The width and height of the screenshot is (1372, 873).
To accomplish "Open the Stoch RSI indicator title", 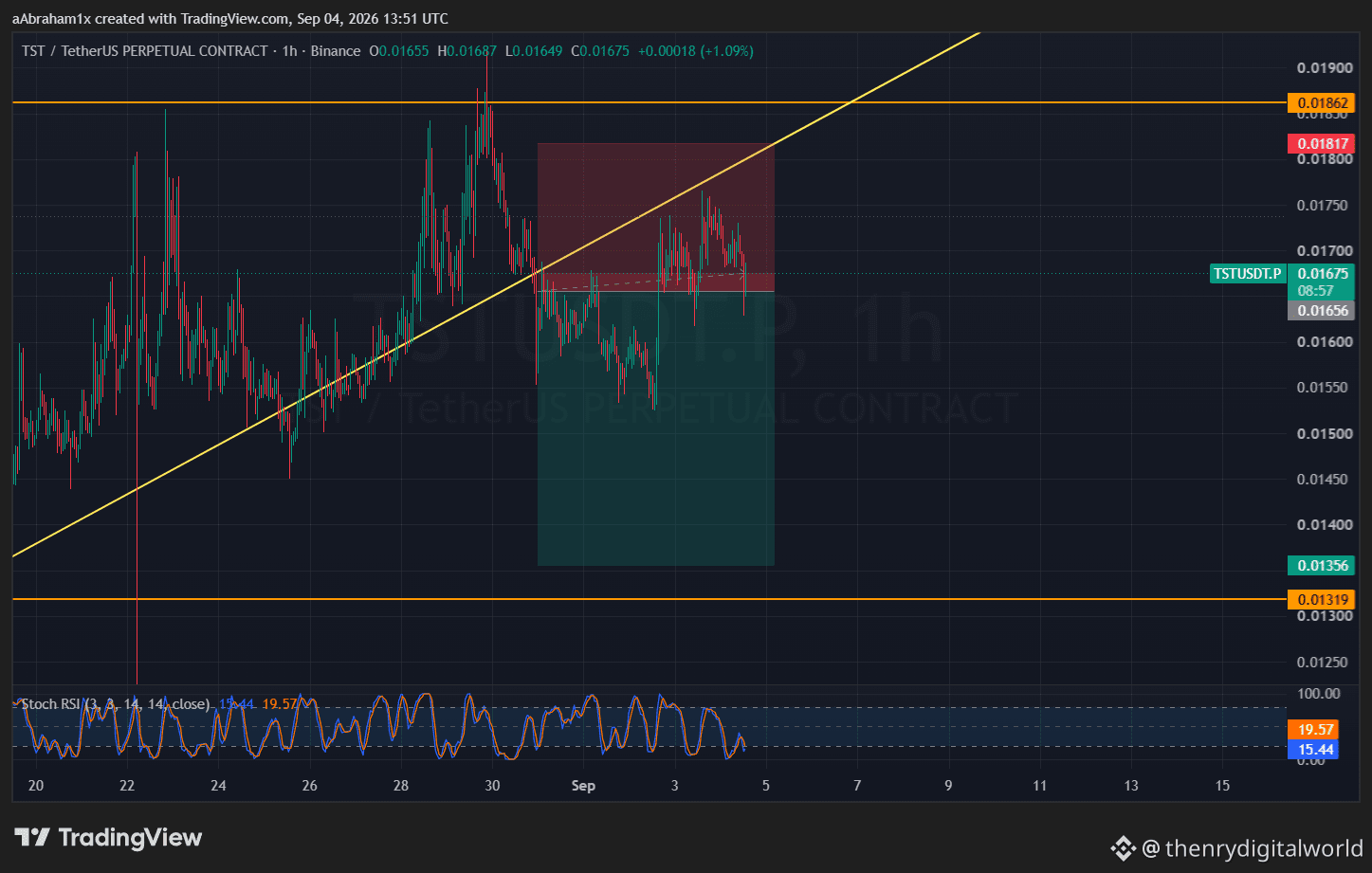I will (51, 704).
